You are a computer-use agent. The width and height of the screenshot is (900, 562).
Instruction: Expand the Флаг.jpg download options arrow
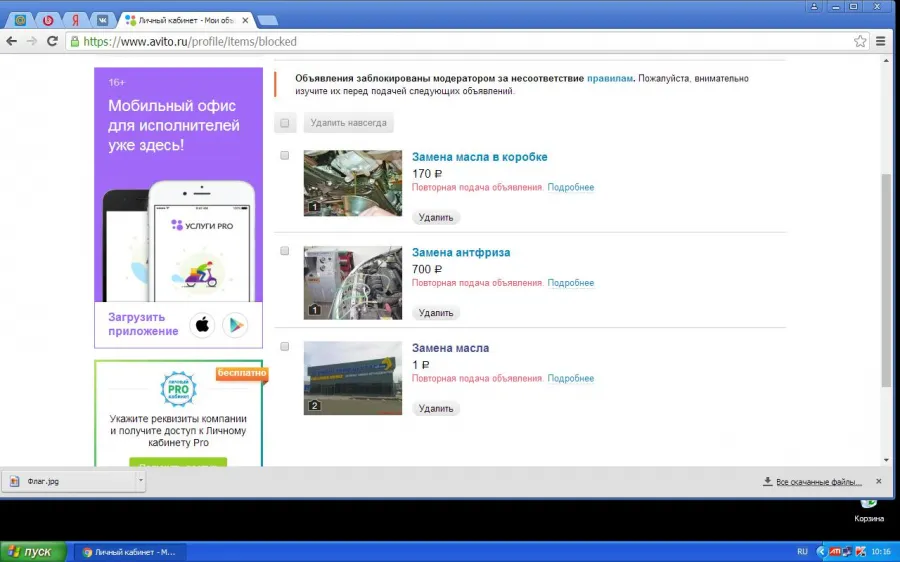[140, 481]
